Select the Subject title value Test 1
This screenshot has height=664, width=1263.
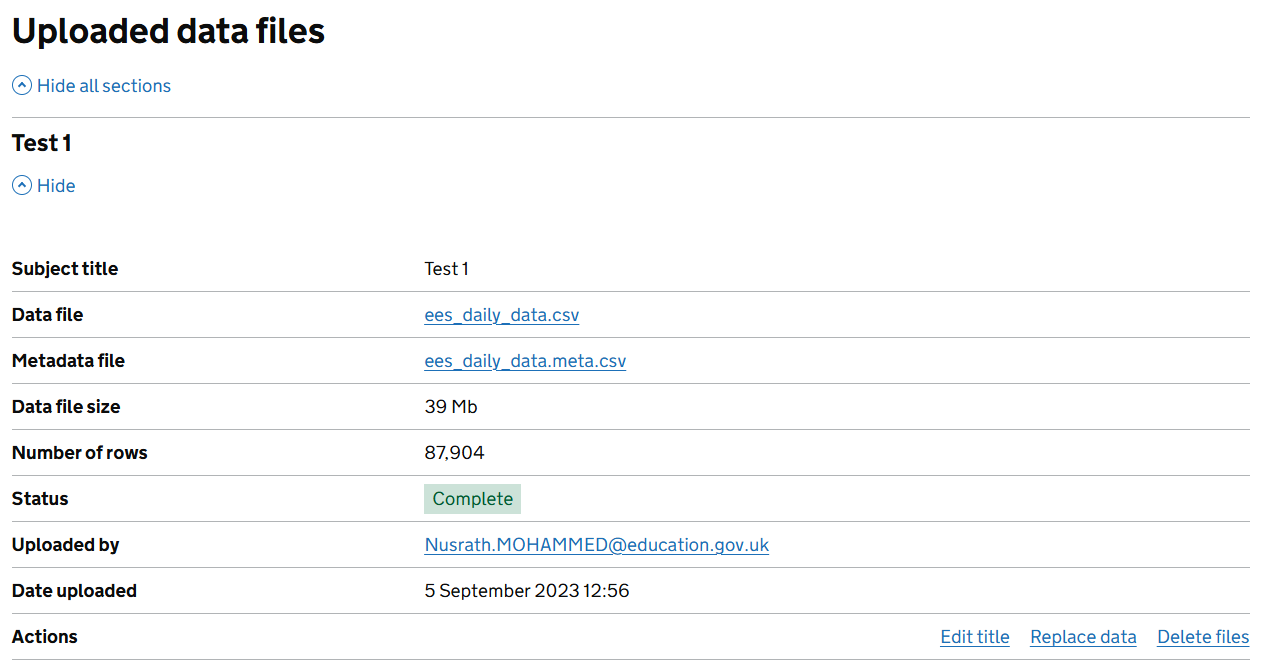click(x=446, y=269)
